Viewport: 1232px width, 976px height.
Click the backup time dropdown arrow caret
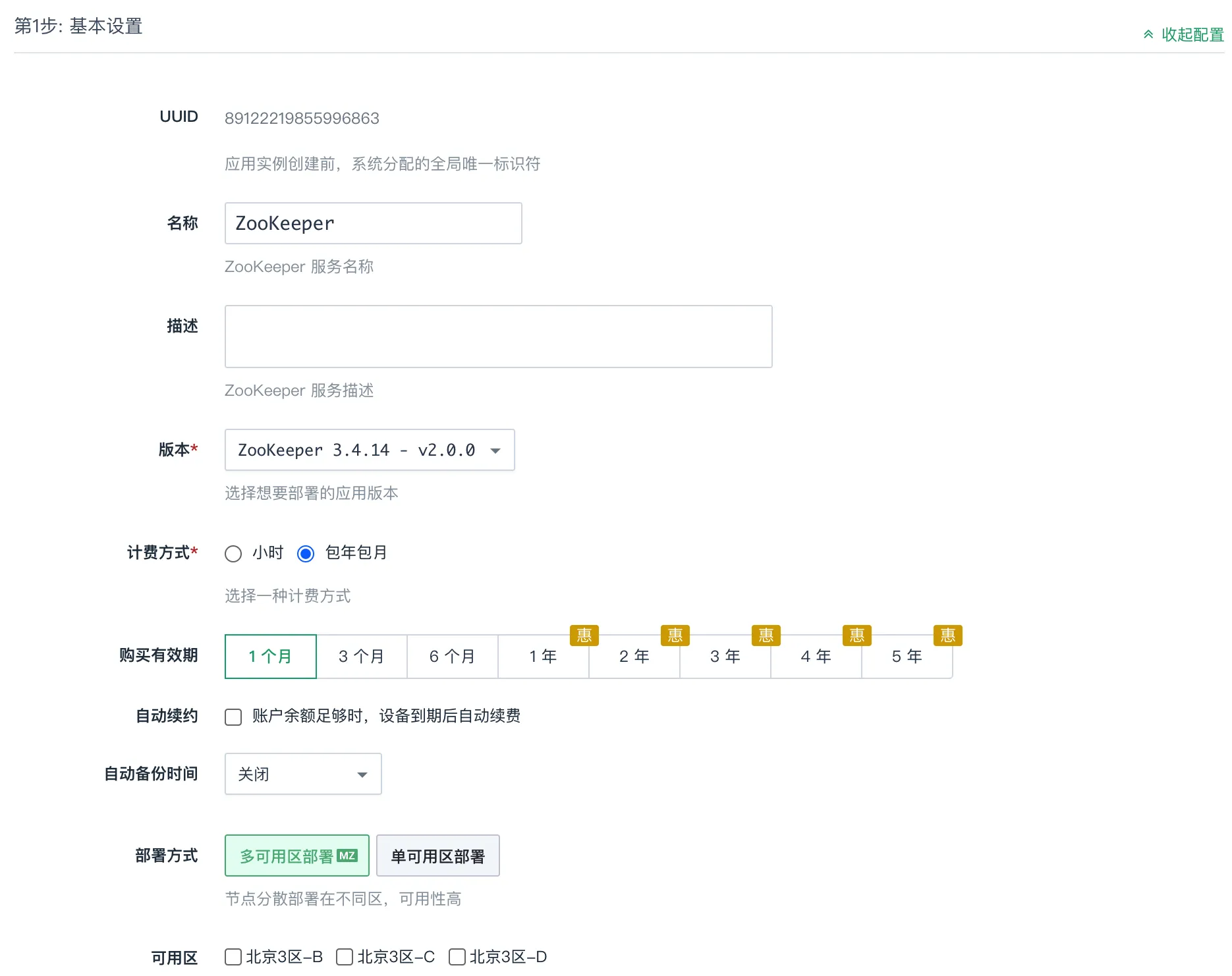coord(362,775)
